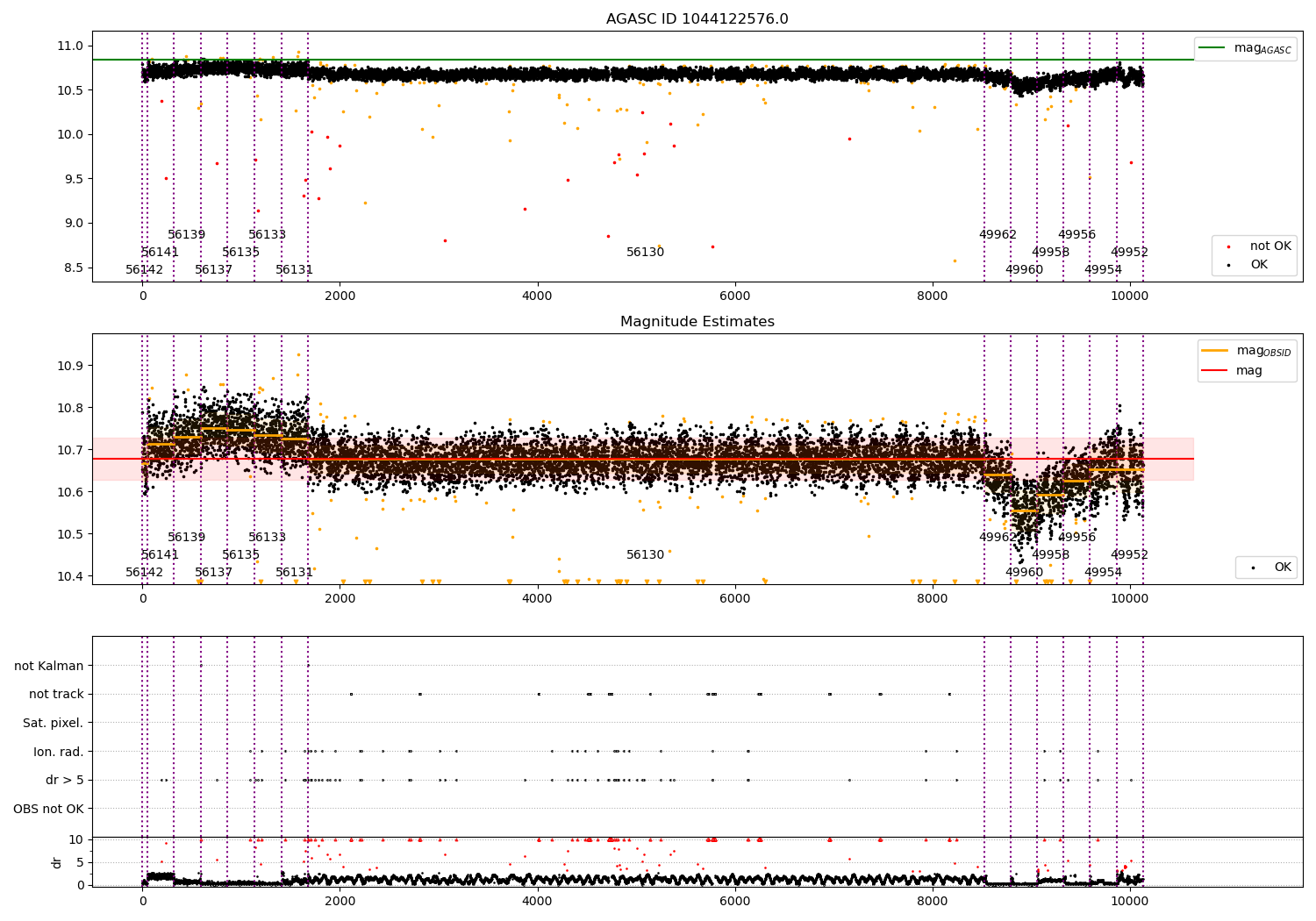Click the 'Sat. pixel.' axis label
The height and width of the screenshot is (921, 1316).
tap(54, 724)
